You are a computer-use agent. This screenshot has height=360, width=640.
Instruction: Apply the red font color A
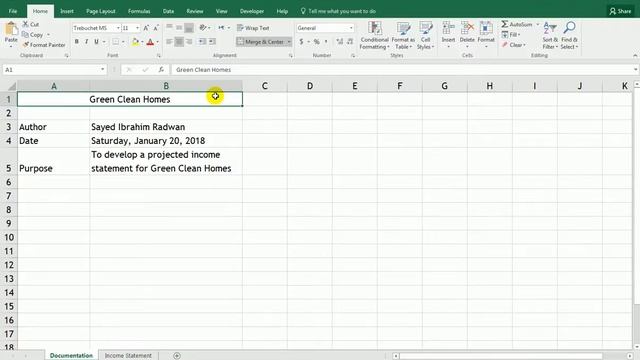click(x=150, y=42)
